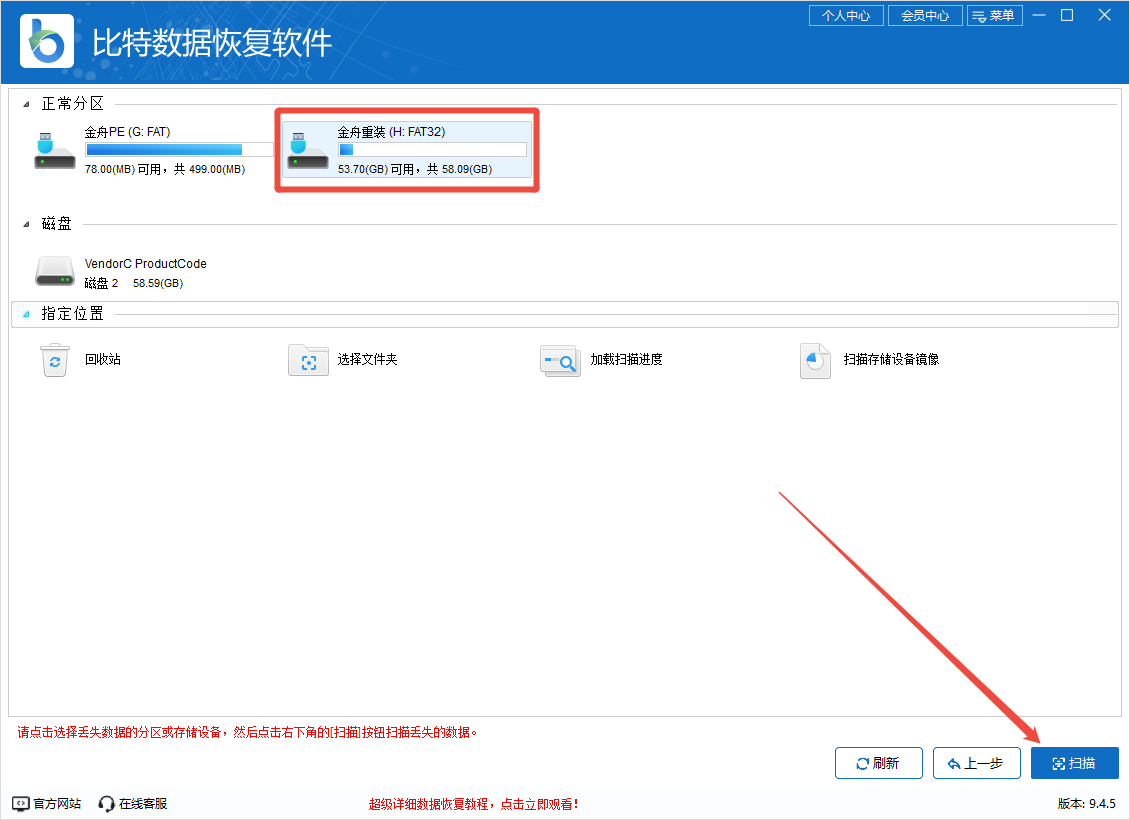The width and height of the screenshot is (1130, 820).
Task: Open the 超级详细数据恢复教程 red link
Action: click(473, 804)
